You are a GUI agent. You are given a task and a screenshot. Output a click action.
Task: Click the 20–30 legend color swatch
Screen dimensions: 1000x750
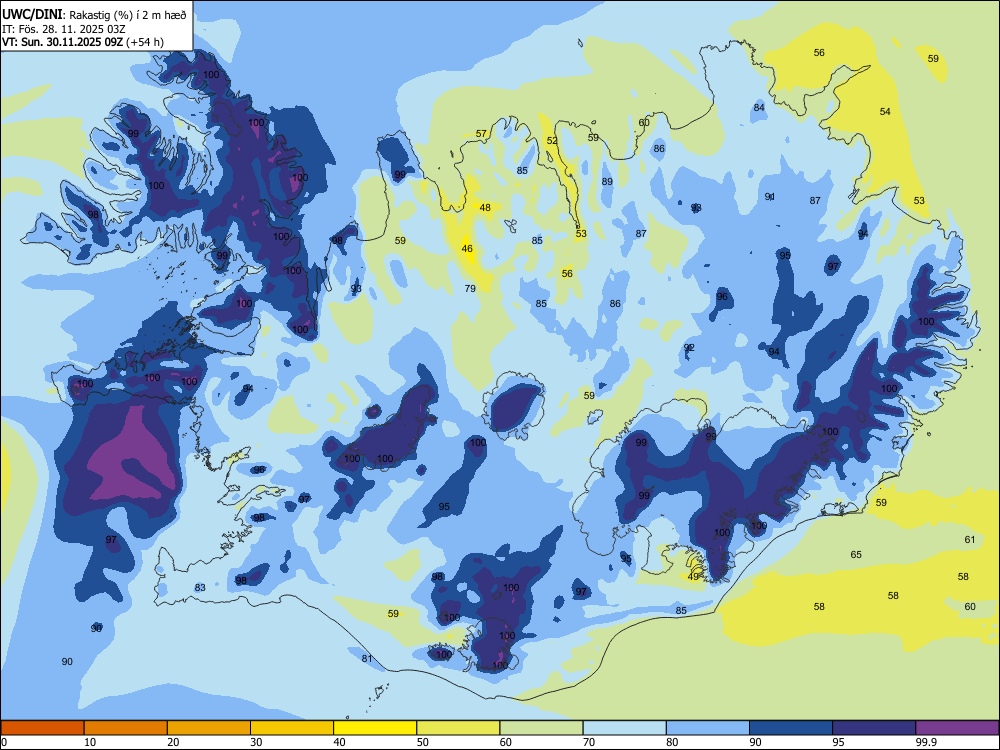[209, 727]
